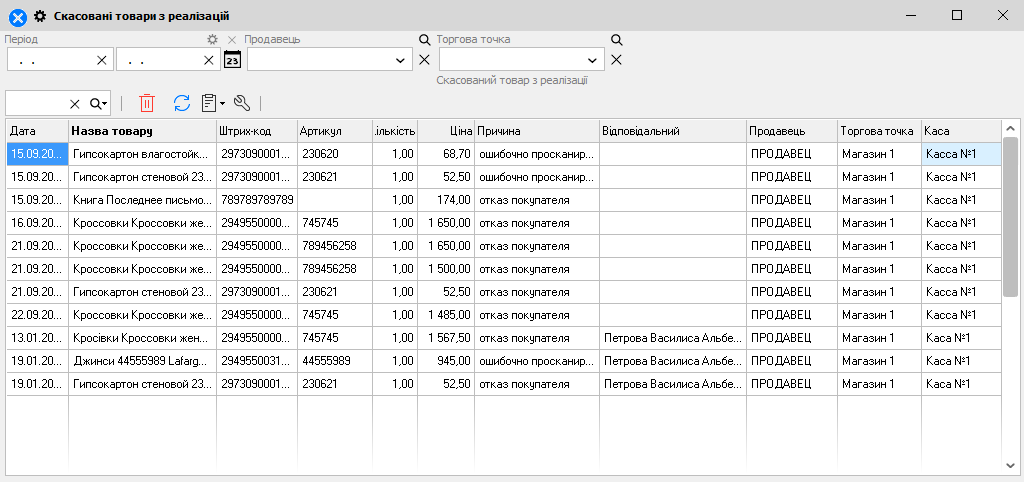
Task: Click magnifier icon above Продавець field
Action: tap(424, 40)
